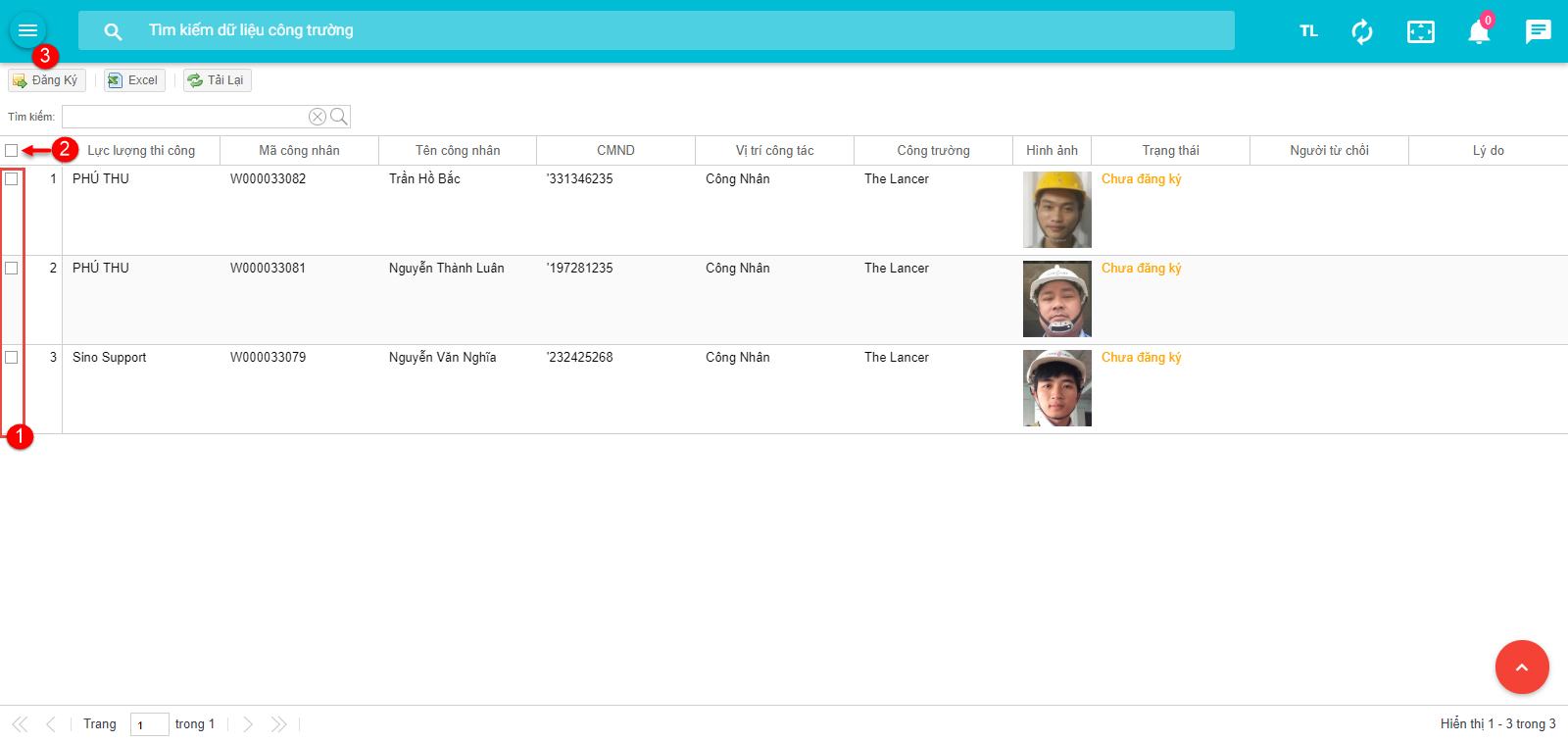Screen dimensions: 1568x743
Task: Check the select-all checkbox in table header
Action: pyautogui.click(x=12, y=151)
